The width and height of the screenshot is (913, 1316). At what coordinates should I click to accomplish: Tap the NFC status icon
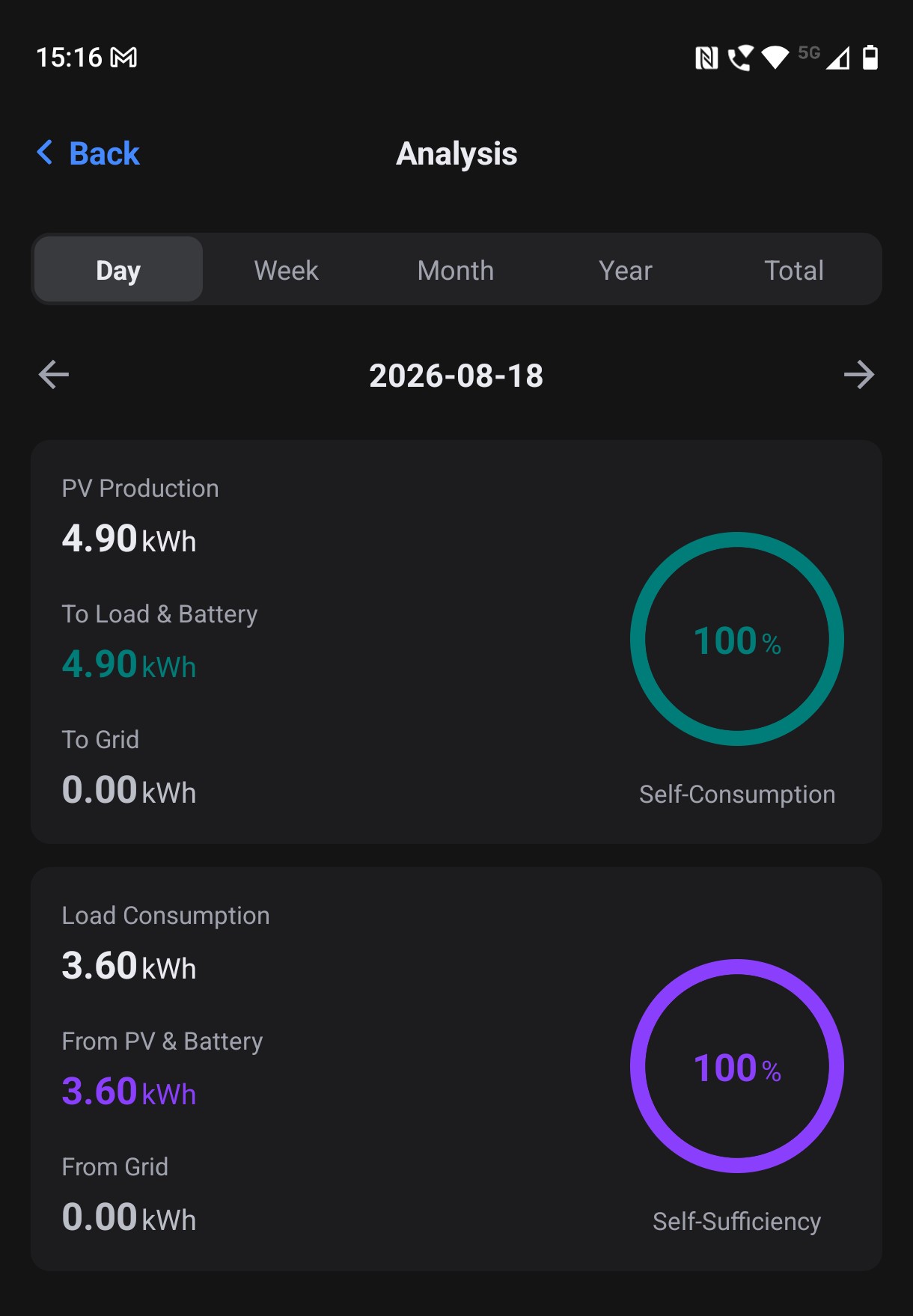(x=706, y=58)
